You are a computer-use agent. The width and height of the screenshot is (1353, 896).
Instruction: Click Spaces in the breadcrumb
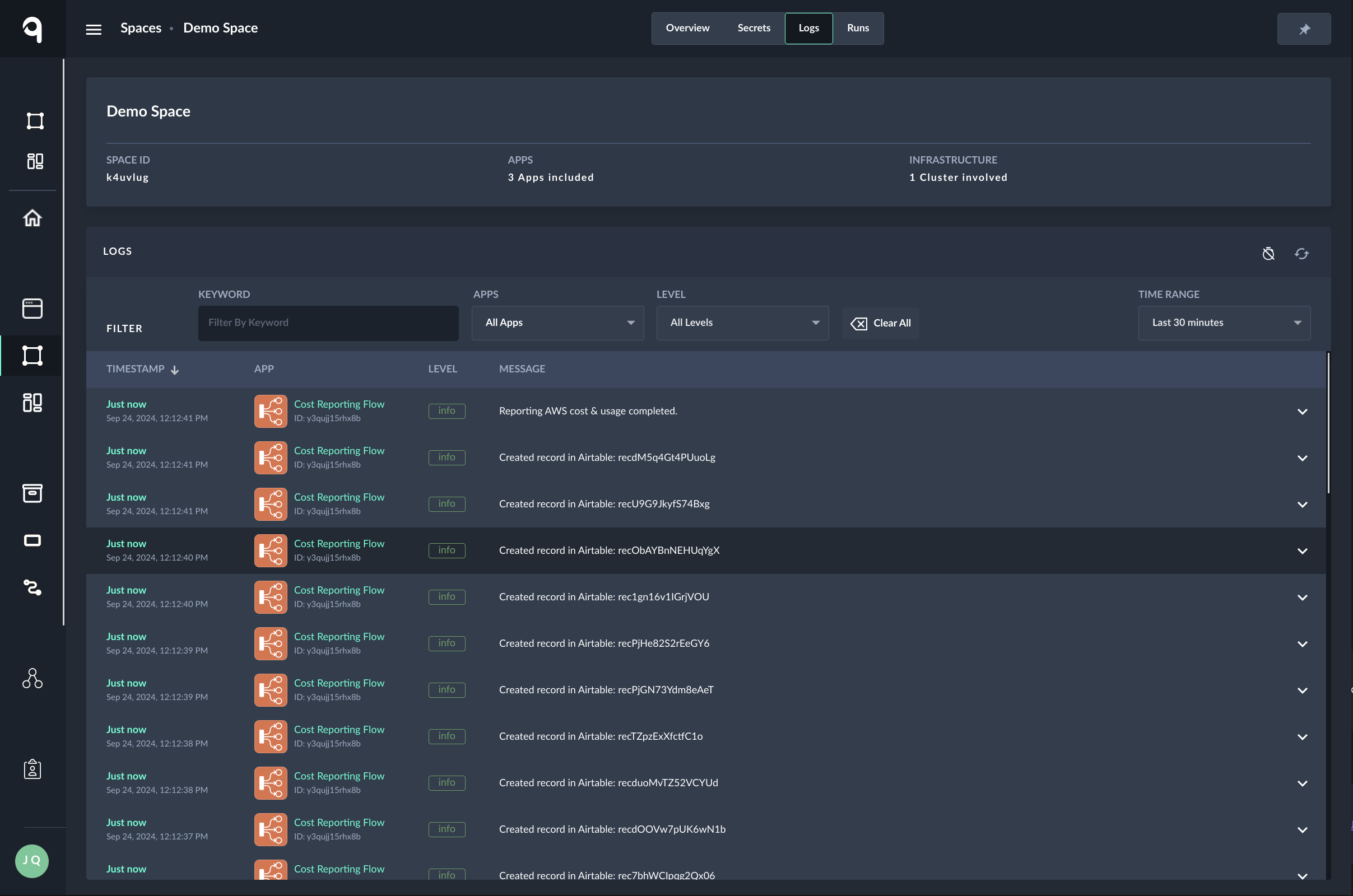(x=141, y=28)
